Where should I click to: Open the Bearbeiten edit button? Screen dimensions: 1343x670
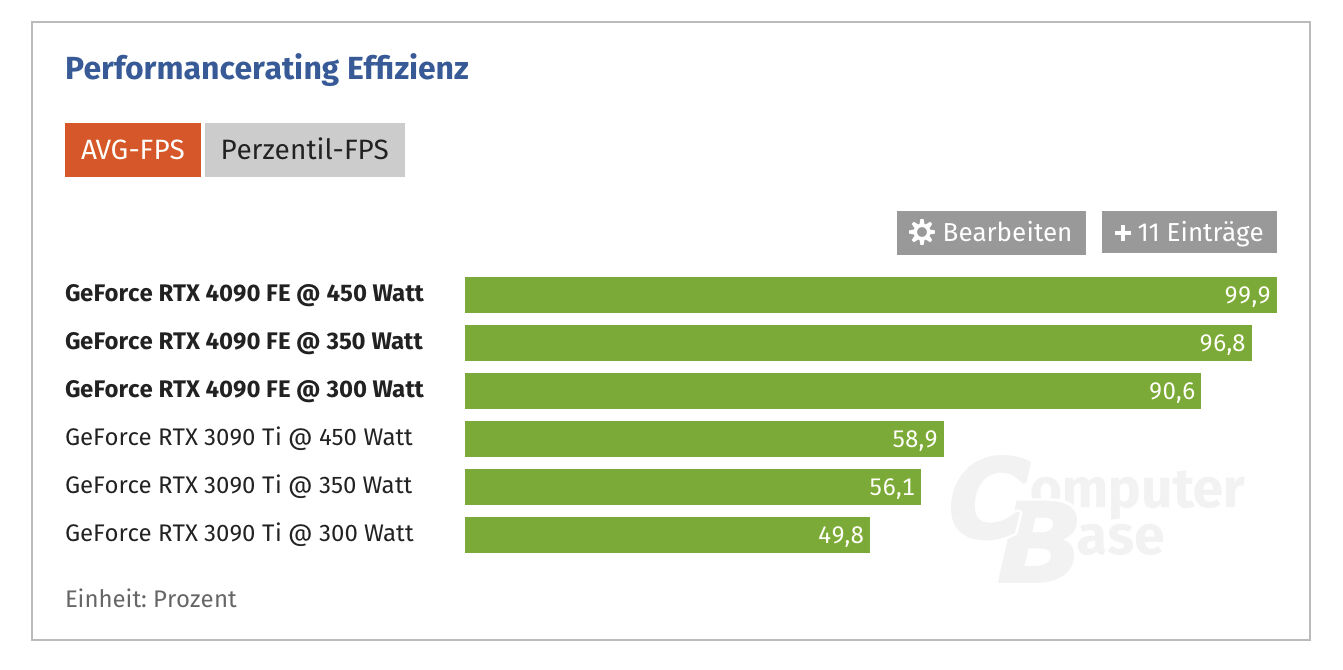click(x=991, y=233)
